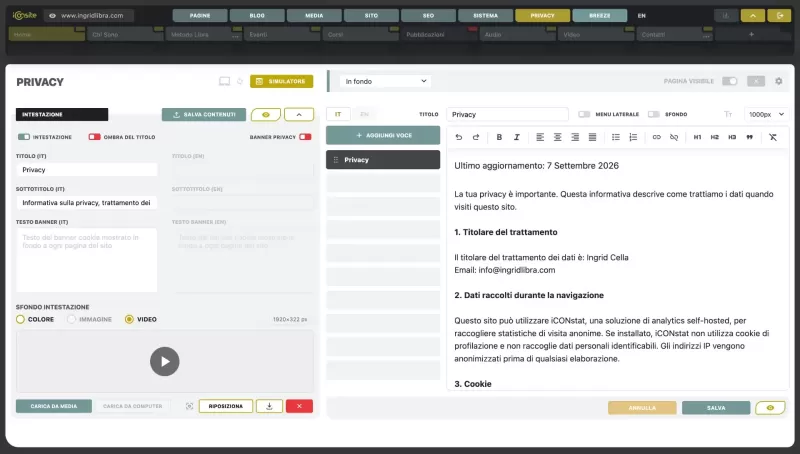Viewport: 800px width, 454px height.
Task: Select Immagine background option
Action: [x=71, y=319]
